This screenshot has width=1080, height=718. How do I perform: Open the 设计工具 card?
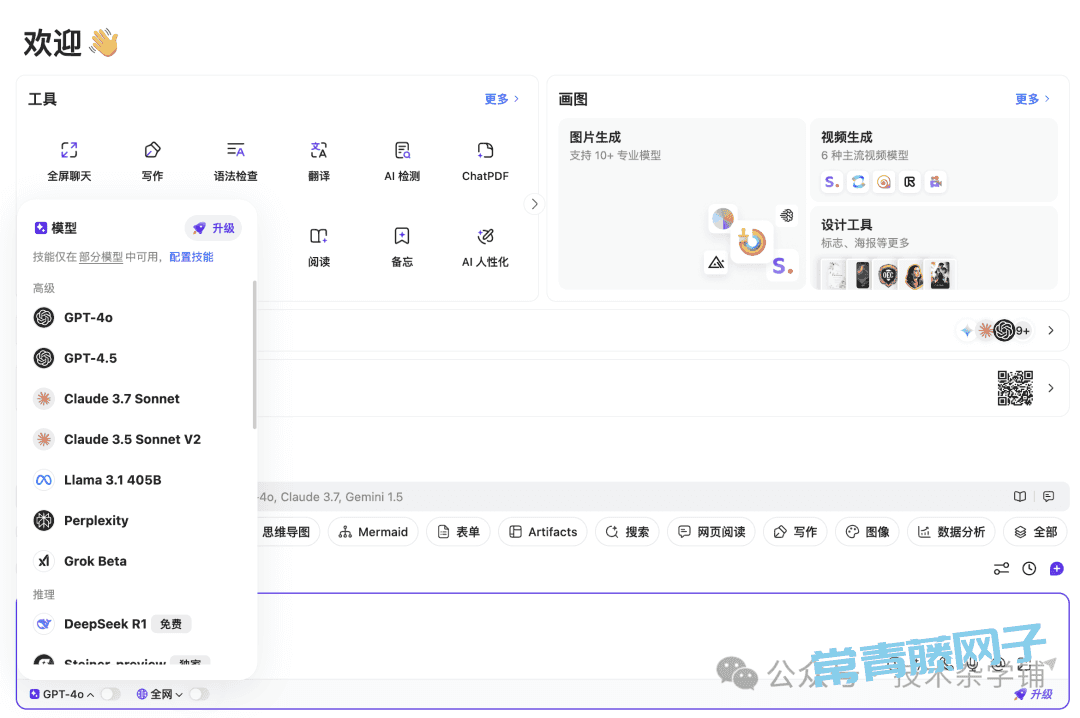click(933, 248)
